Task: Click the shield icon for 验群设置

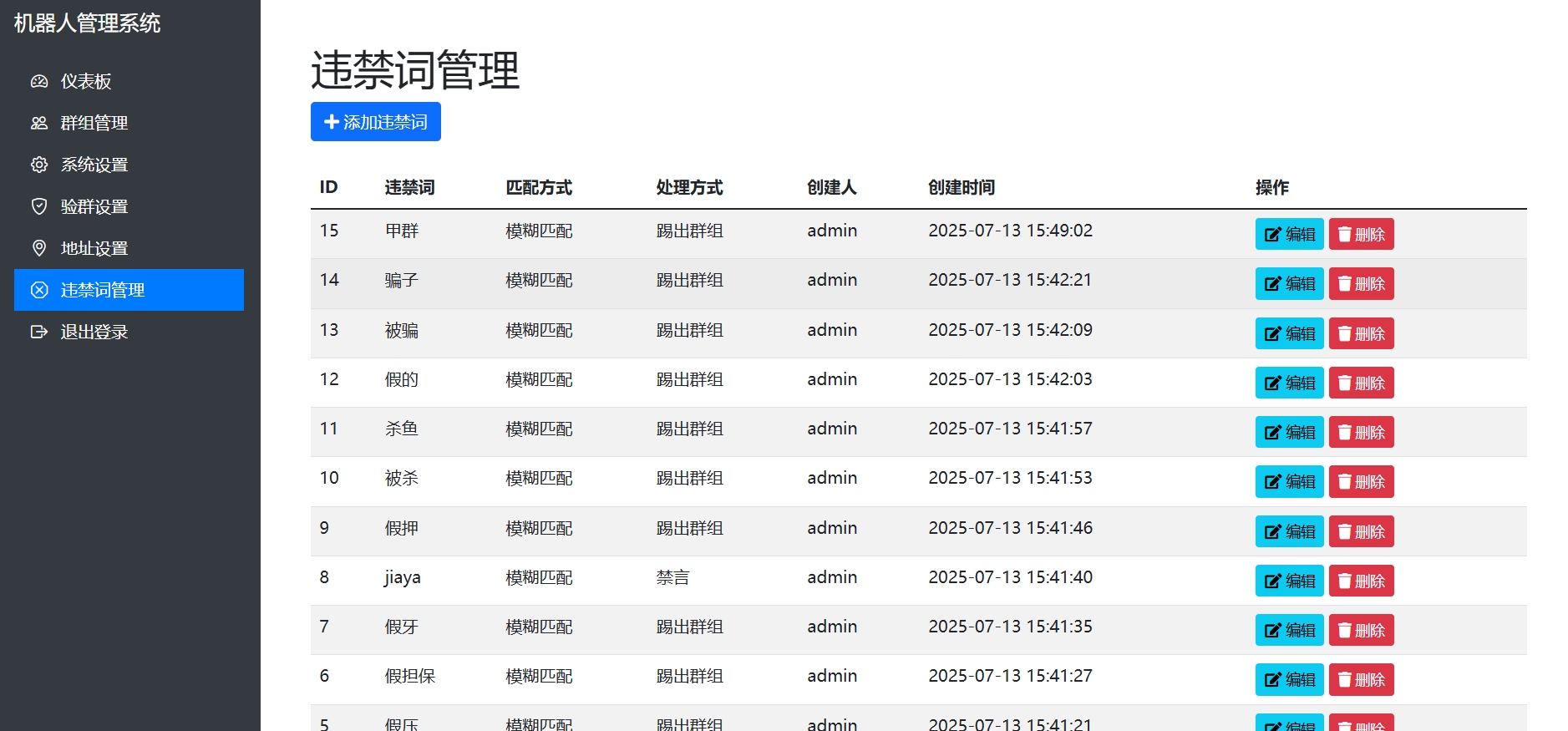Action: 39,206
